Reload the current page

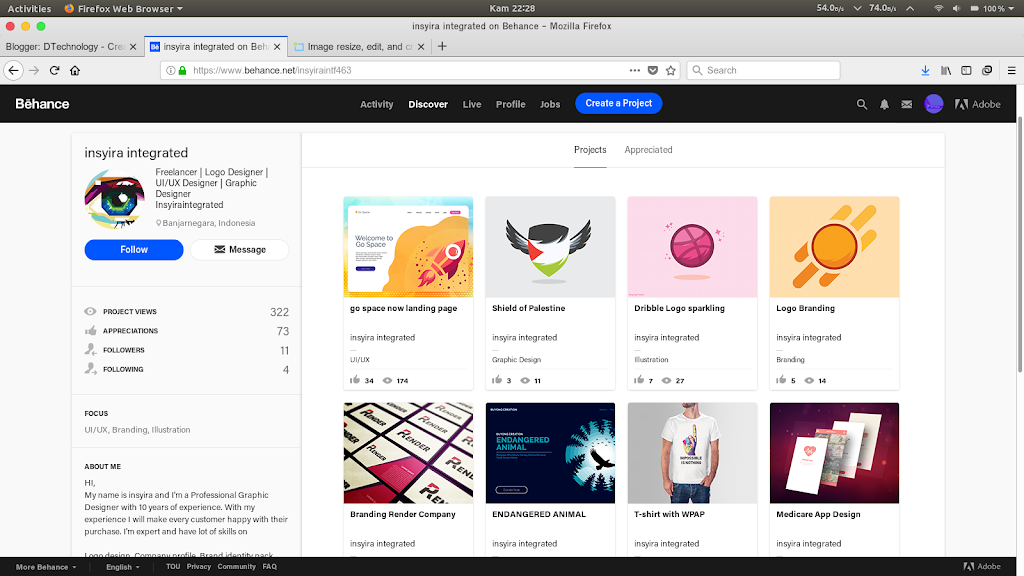(54, 71)
